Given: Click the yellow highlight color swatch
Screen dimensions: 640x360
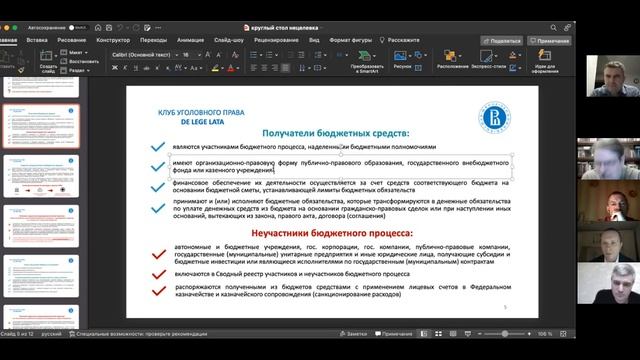Looking at the screenshot, I should coord(215,68).
